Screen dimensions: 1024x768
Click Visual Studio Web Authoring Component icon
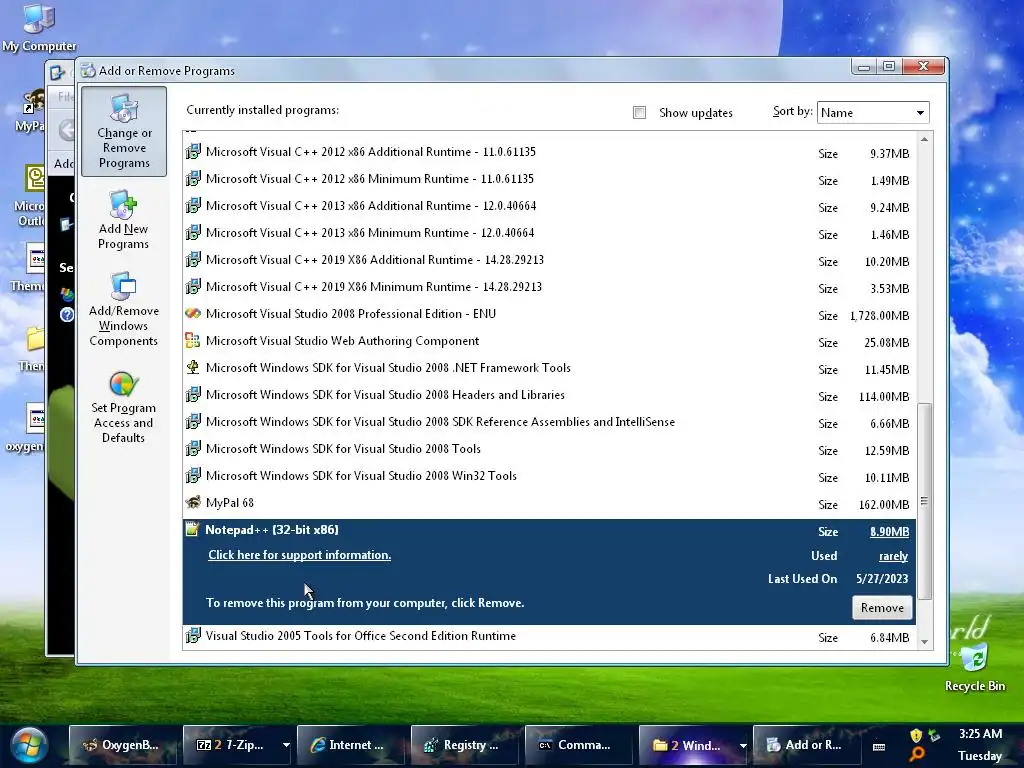[x=193, y=340]
